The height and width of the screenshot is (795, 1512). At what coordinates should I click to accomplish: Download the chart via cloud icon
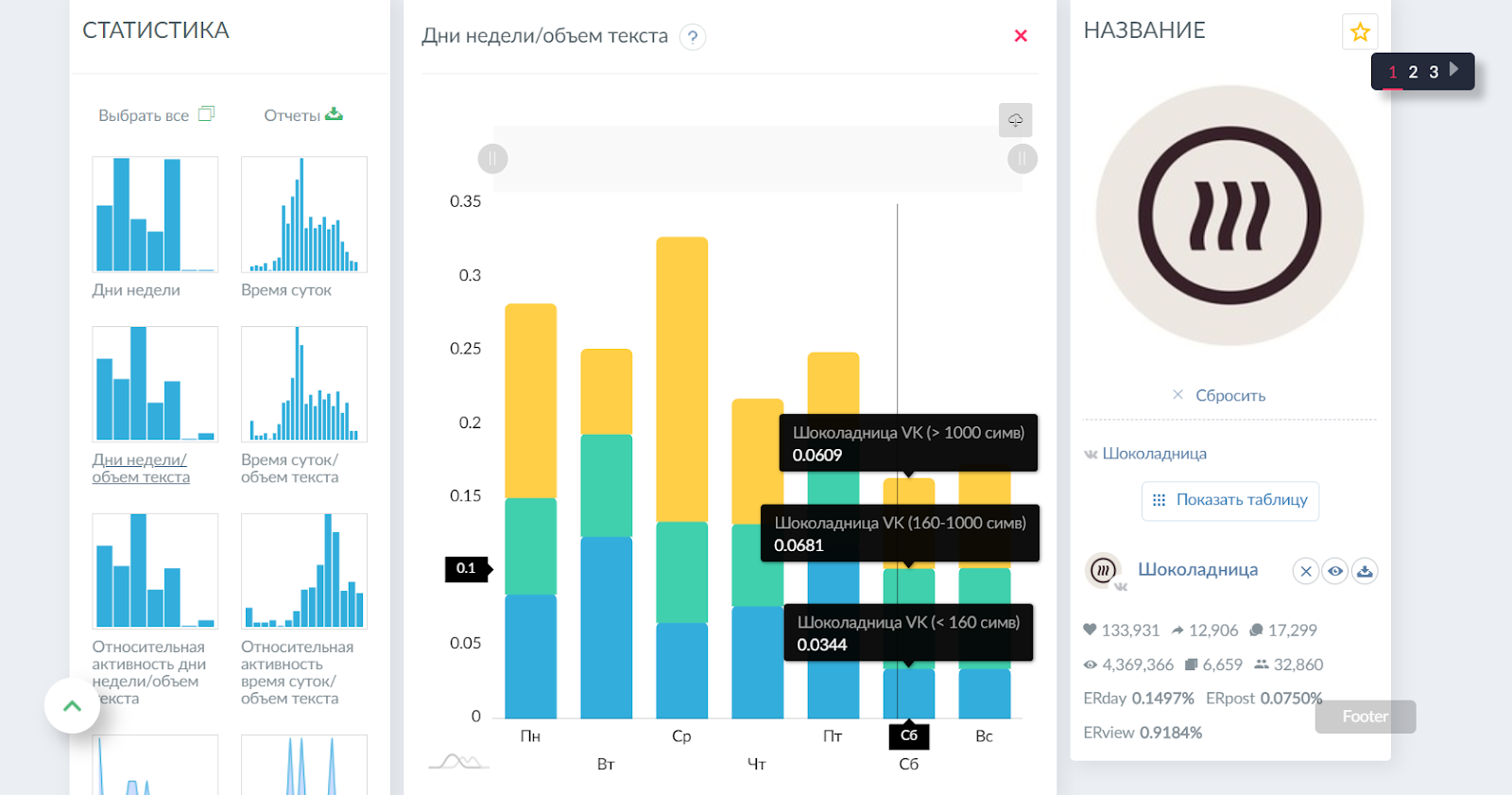[1015, 120]
